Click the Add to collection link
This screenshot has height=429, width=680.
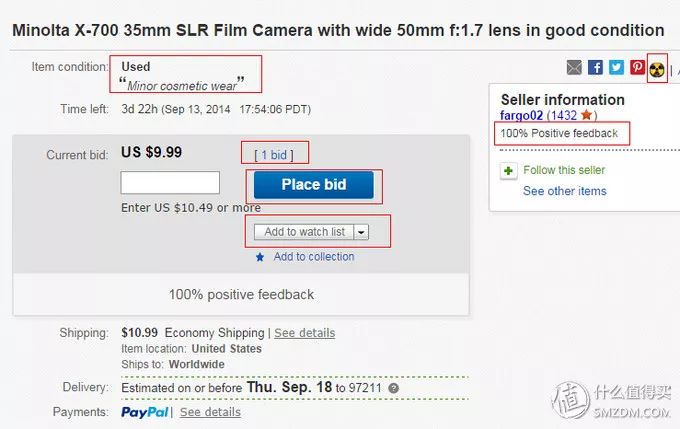tap(314, 257)
